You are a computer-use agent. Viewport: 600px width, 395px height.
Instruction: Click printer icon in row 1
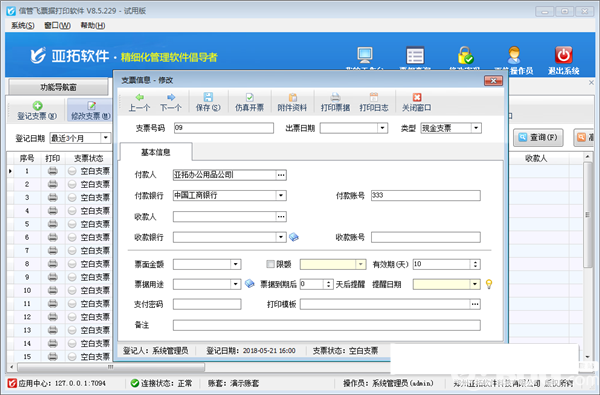click(x=53, y=171)
